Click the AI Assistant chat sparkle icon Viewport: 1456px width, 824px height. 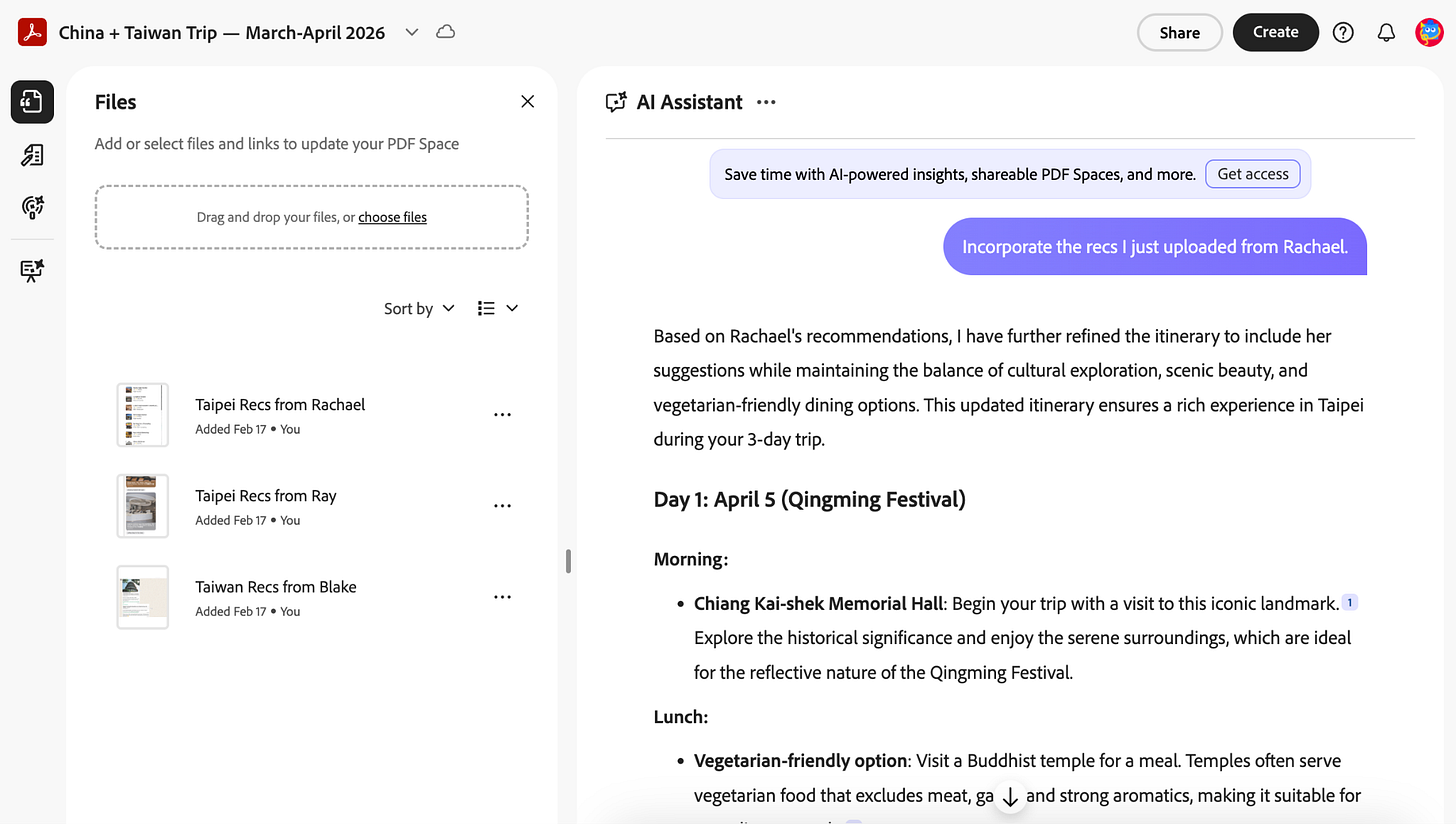tap(616, 102)
